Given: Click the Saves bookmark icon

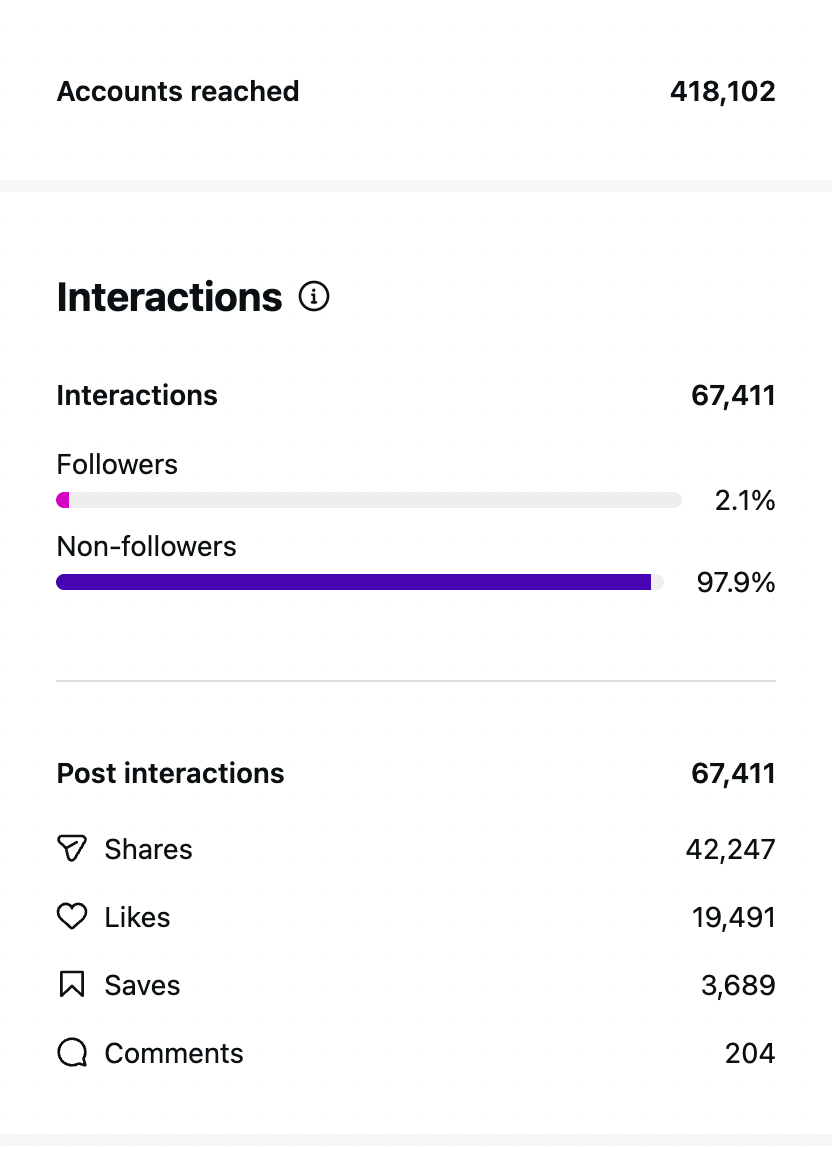Looking at the screenshot, I should (72, 985).
